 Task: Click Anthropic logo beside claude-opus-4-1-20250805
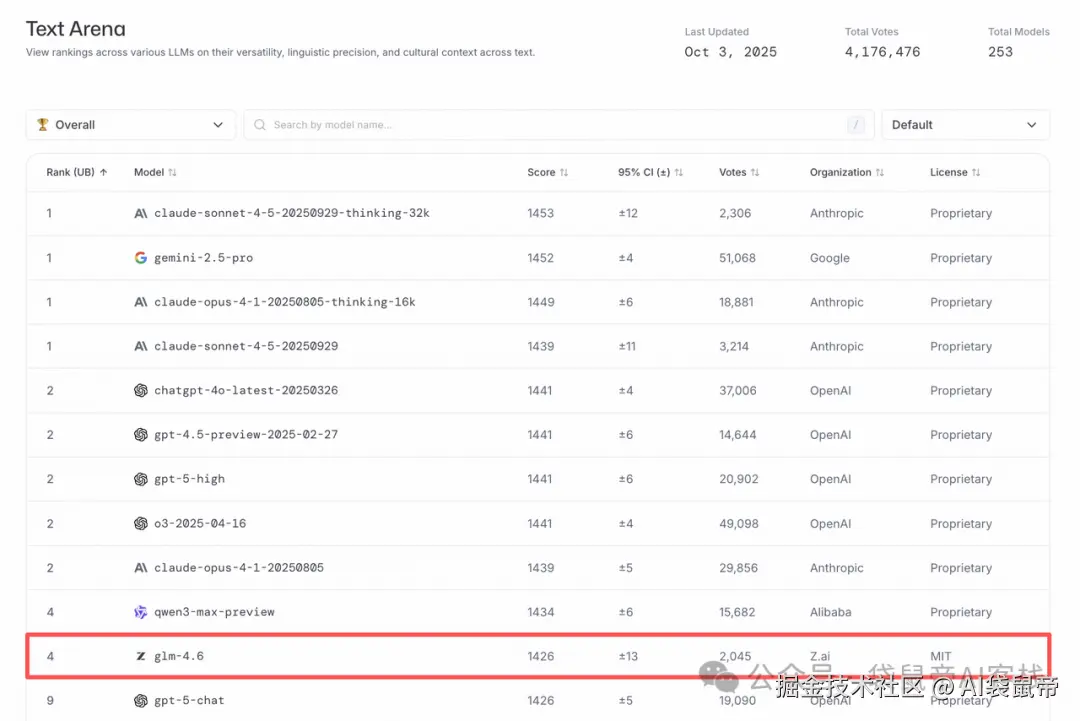(141, 567)
